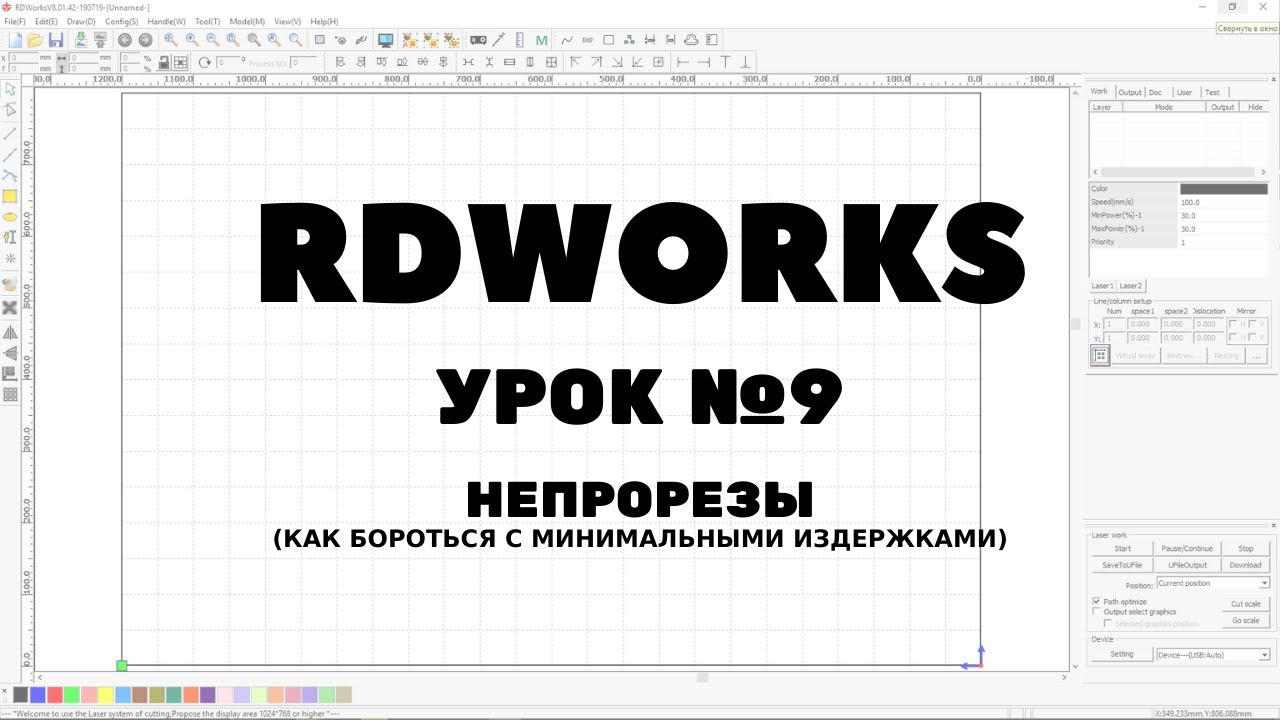
Task: Click the gray Color bar in layer parameters
Action: (x=1224, y=188)
